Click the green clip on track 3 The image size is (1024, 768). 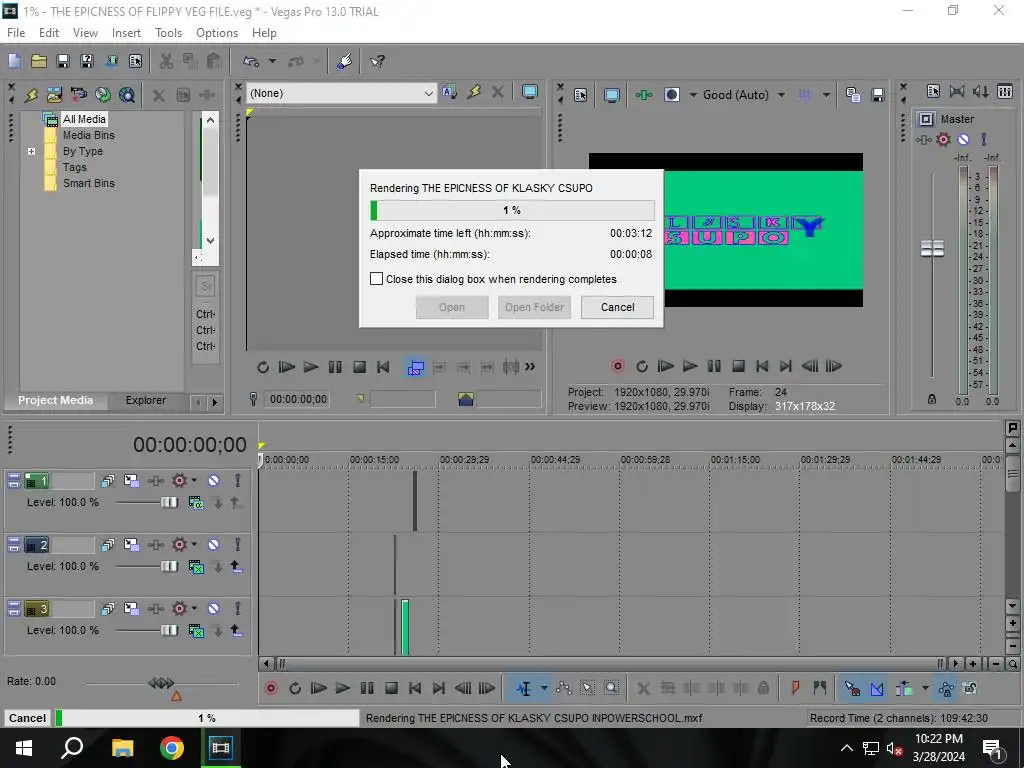[x=405, y=628]
